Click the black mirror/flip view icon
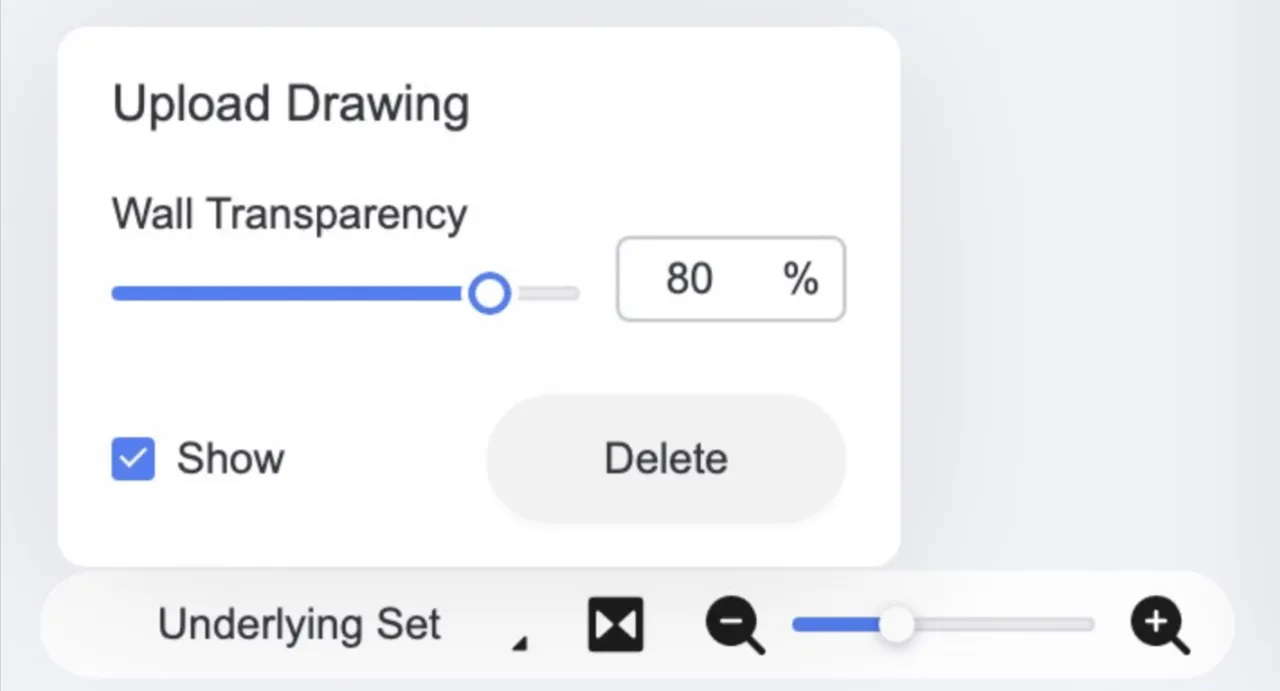Image resolution: width=1280 pixels, height=691 pixels. (x=615, y=625)
